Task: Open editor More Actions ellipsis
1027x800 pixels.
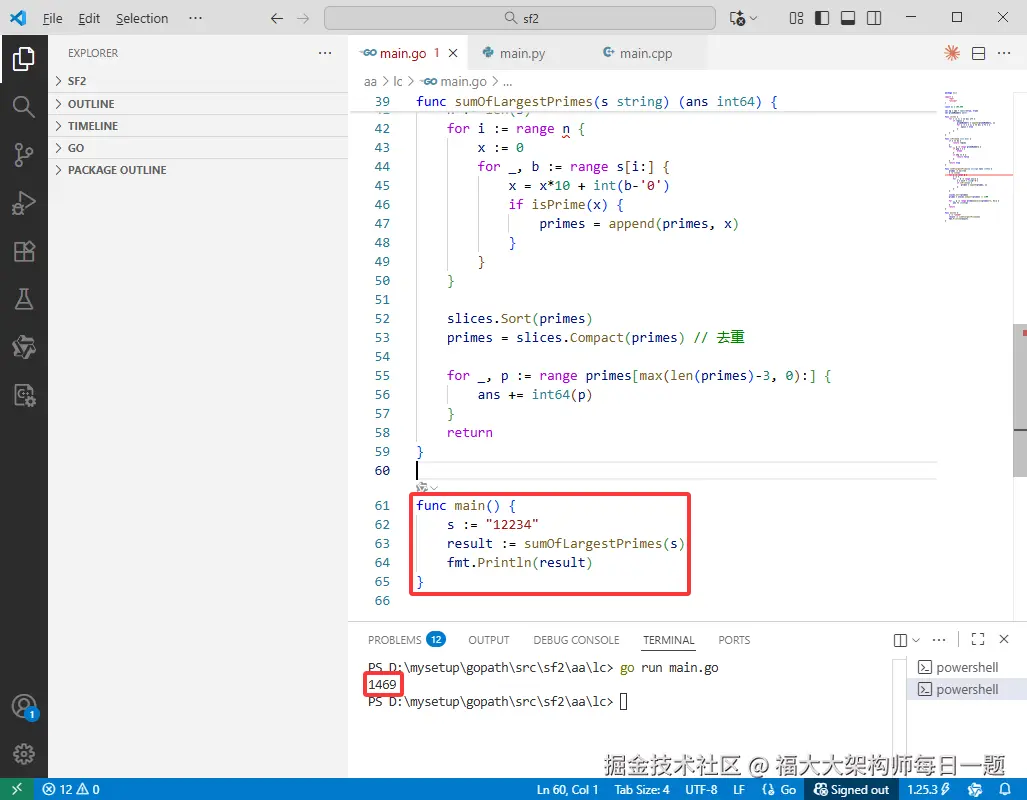Action: tap(1004, 53)
